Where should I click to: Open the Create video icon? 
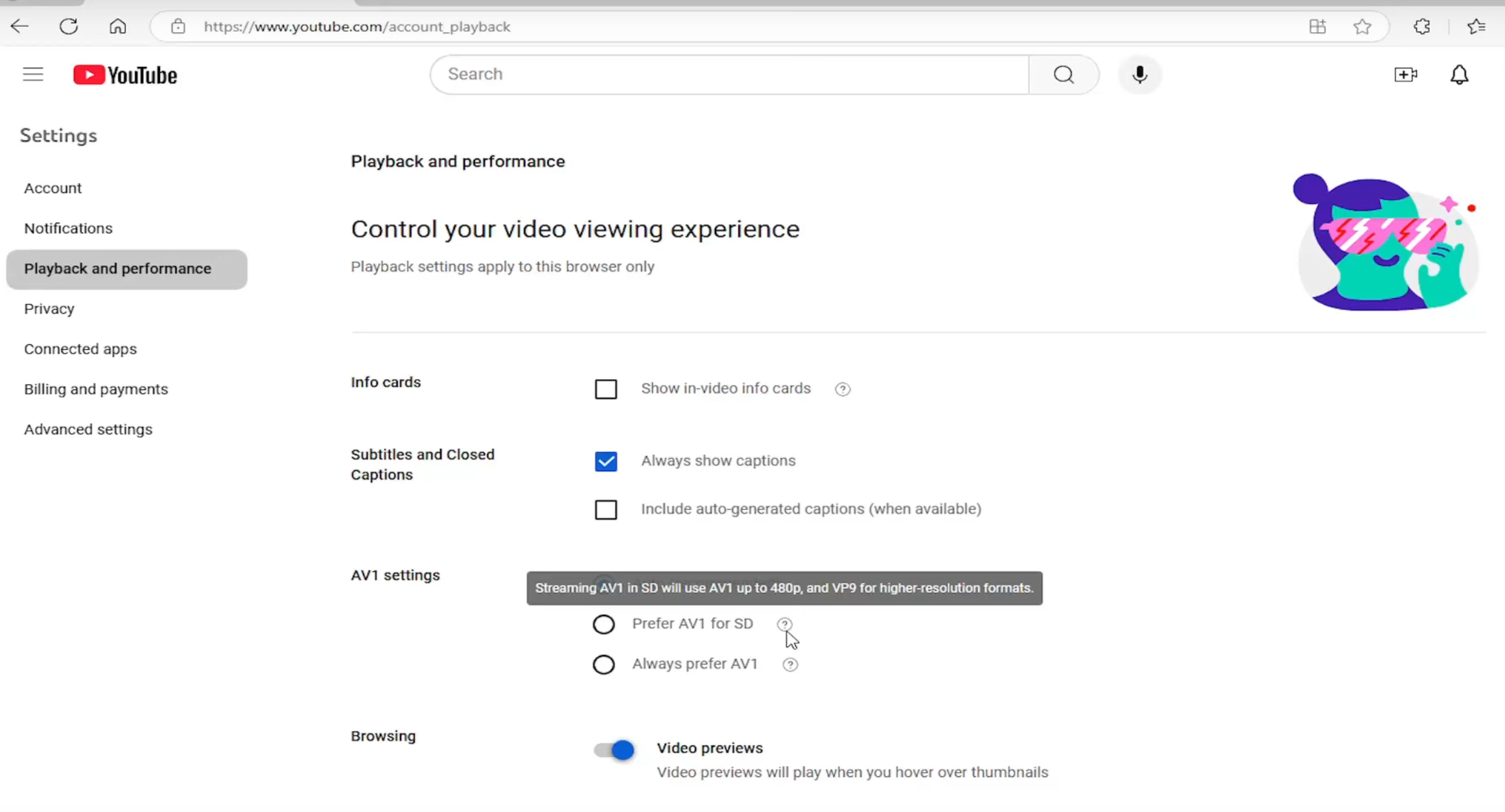click(1405, 75)
